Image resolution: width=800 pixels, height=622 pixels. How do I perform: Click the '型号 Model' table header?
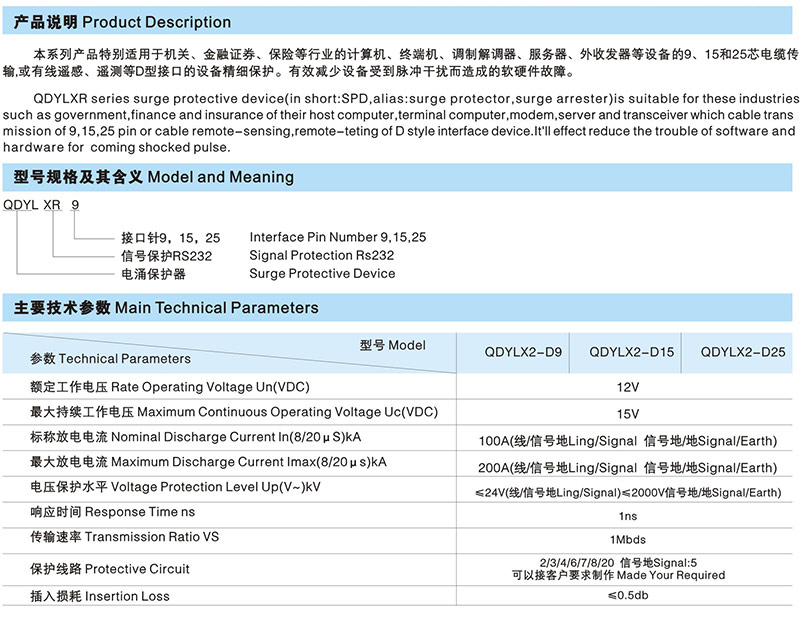coord(392,345)
